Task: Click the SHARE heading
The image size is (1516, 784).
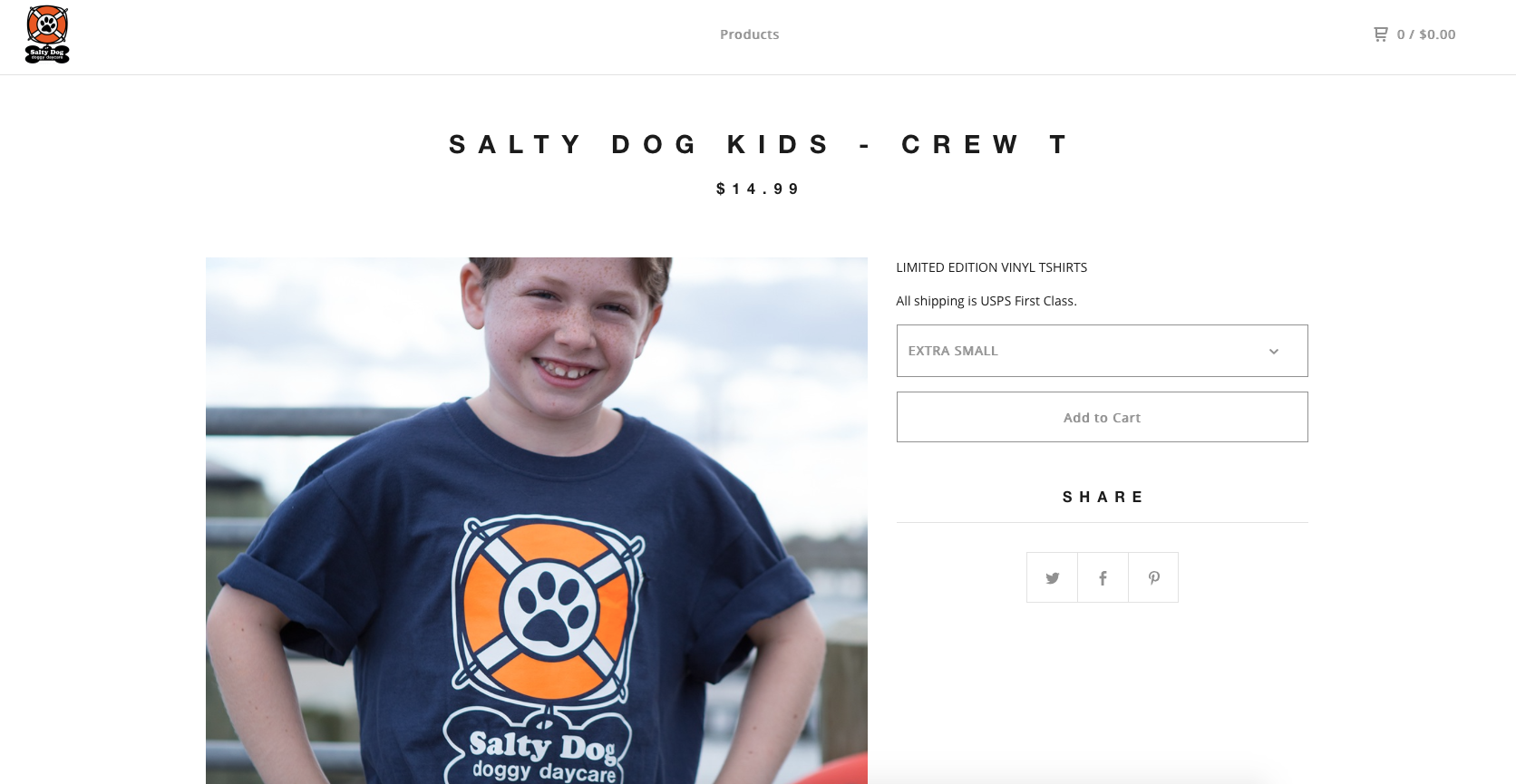Action: [x=1102, y=497]
